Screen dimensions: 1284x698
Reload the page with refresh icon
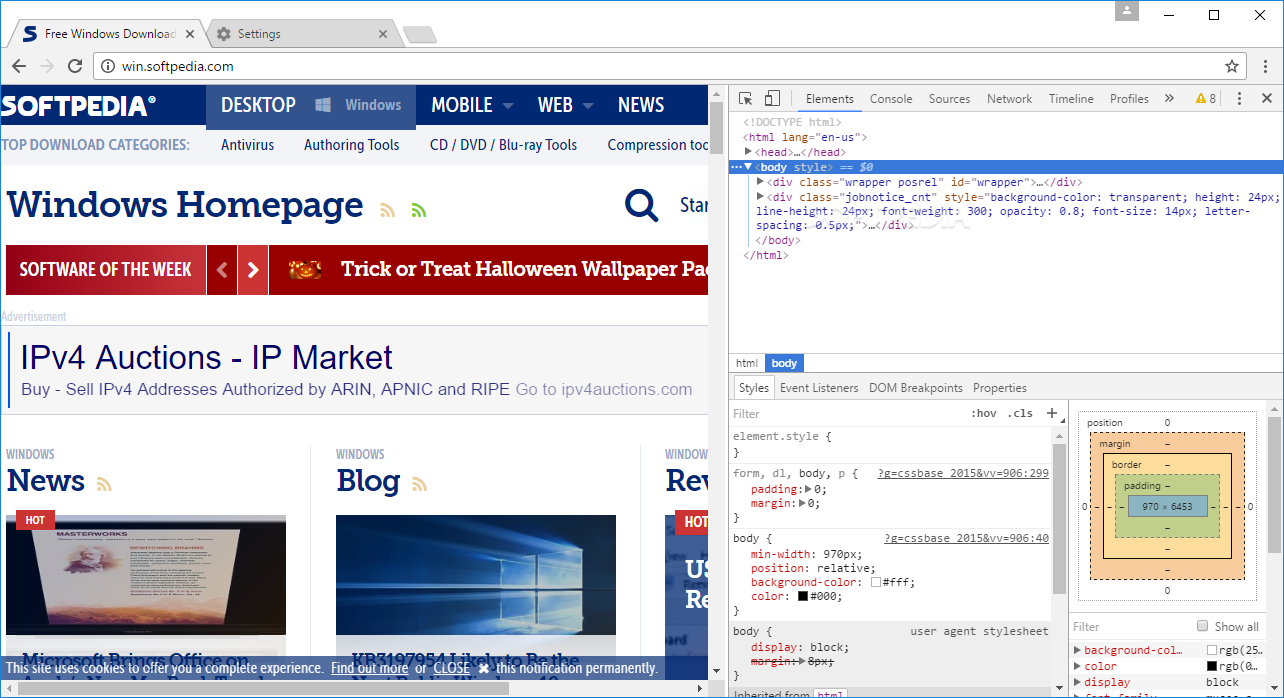click(75, 66)
